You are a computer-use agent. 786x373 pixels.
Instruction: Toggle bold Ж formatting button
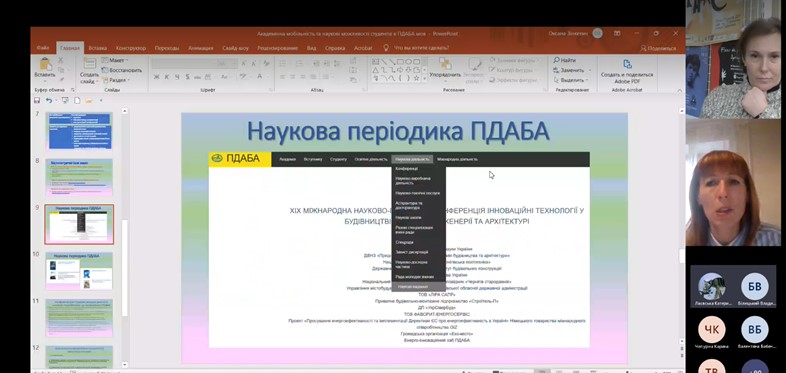click(157, 77)
